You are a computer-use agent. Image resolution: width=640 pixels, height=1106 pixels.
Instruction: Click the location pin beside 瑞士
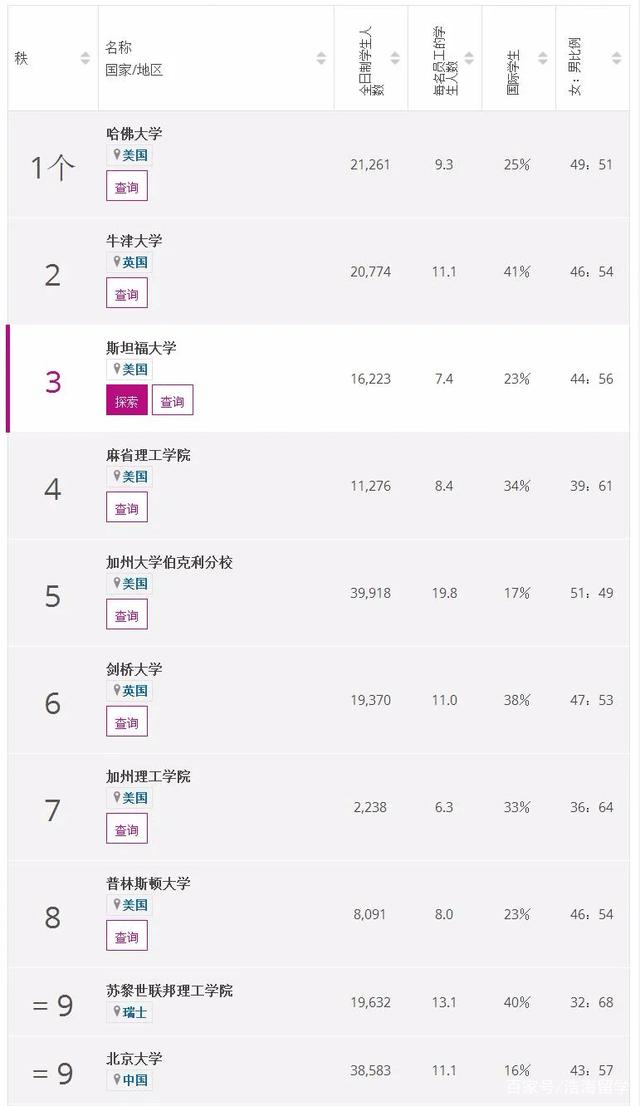pyautogui.click(x=116, y=1012)
